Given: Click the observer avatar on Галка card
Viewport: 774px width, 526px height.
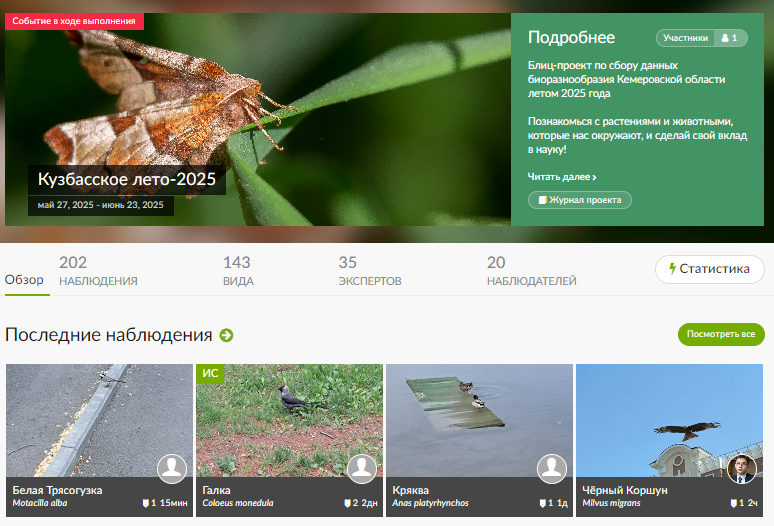Looking at the screenshot, I should (x=362, y=469).
